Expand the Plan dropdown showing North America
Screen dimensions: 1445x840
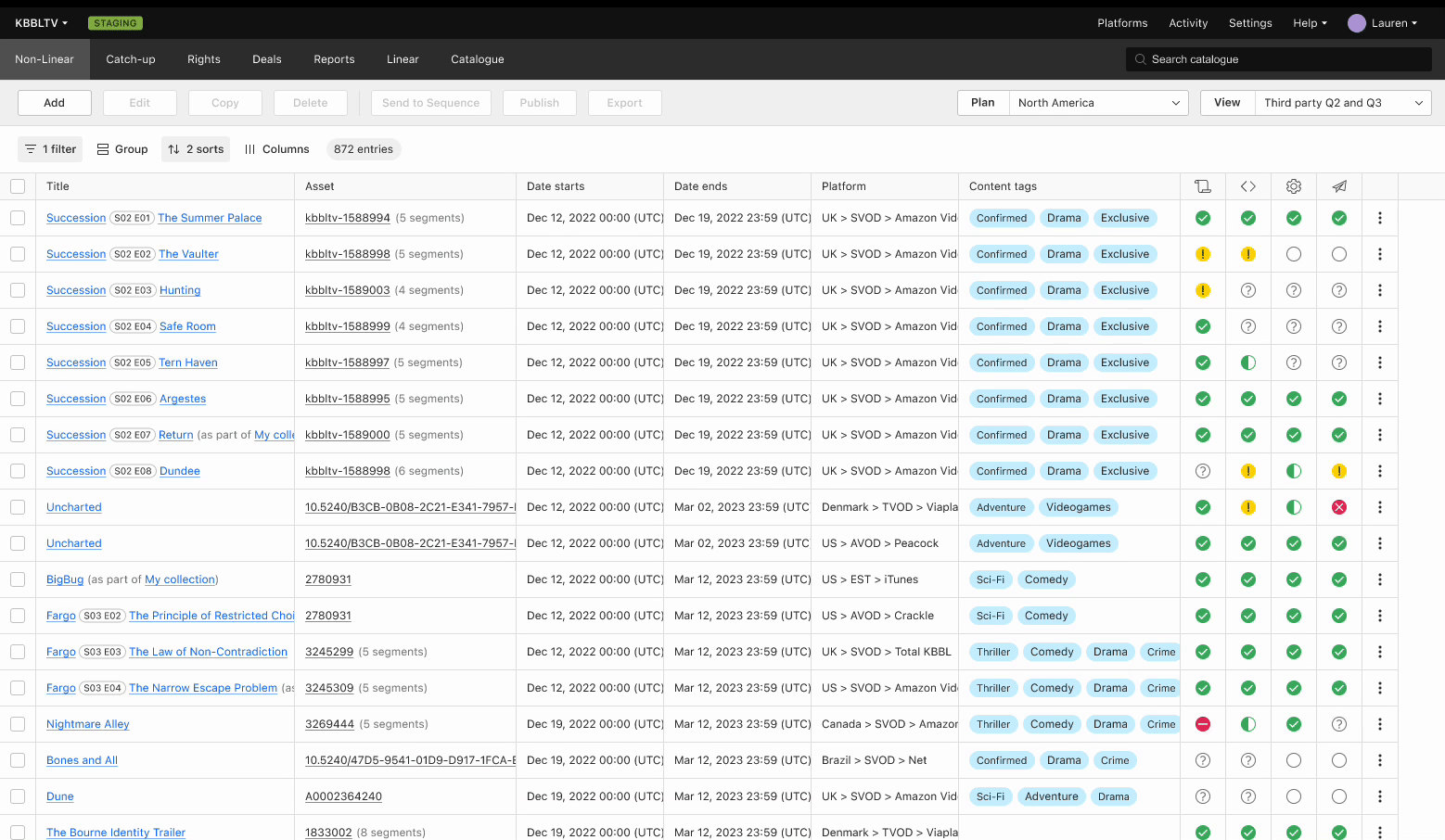[1098, 103]
